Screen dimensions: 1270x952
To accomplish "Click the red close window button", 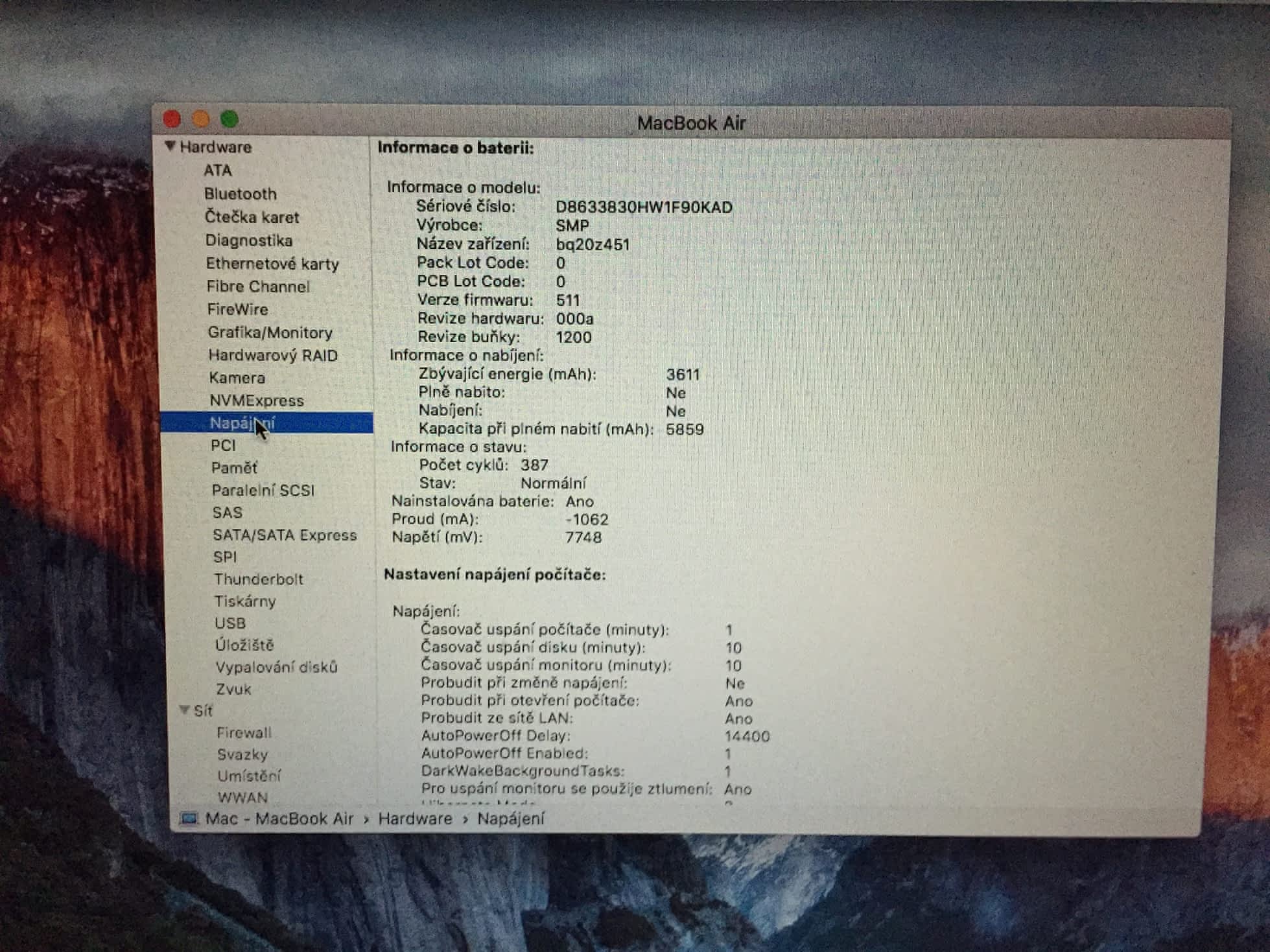I will point(172,119).
